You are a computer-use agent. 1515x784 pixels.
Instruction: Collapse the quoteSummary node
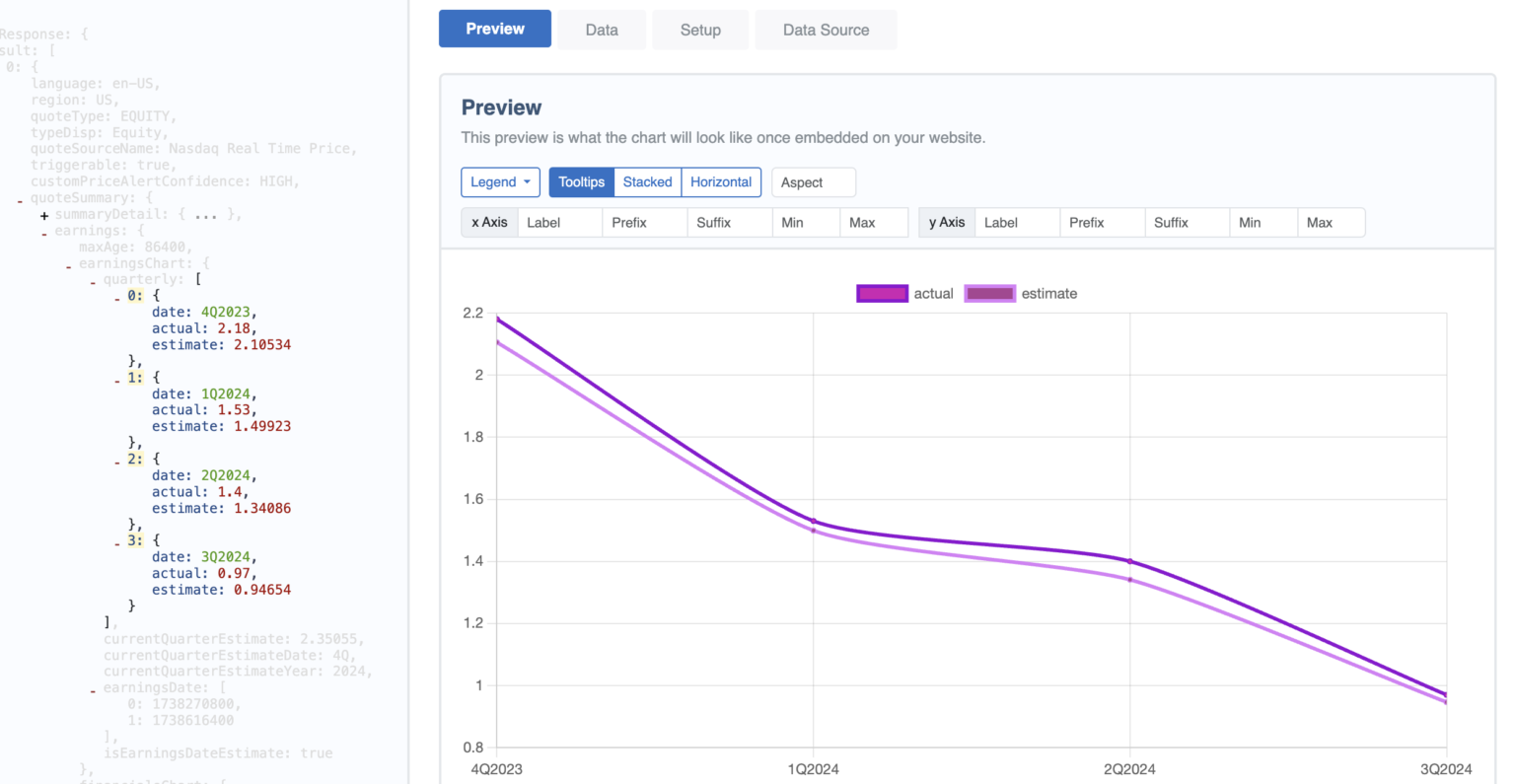tap(20, 200)
